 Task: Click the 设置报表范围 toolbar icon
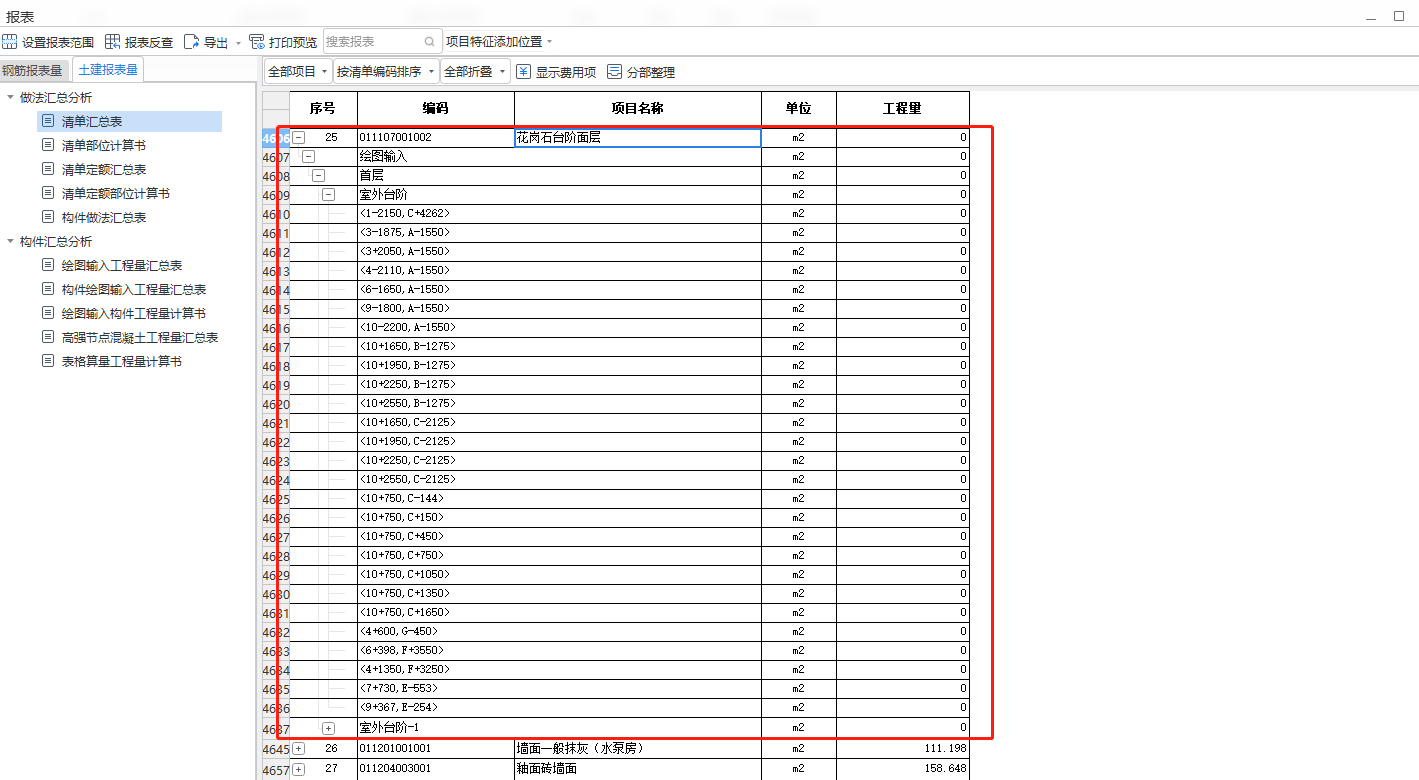tap(10, 42)
